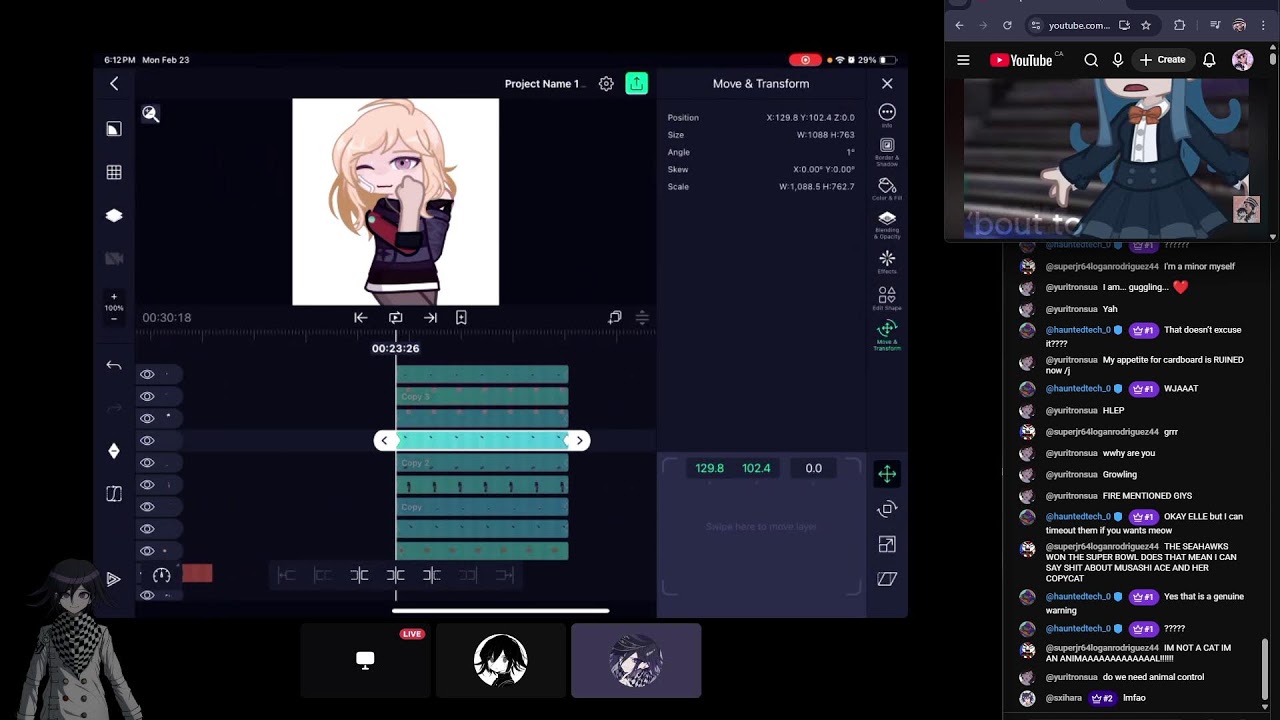The height and width of the screenshot is (720, 1280).
Task: Zoom in preview with the plus
Action: tap(114, 297)
